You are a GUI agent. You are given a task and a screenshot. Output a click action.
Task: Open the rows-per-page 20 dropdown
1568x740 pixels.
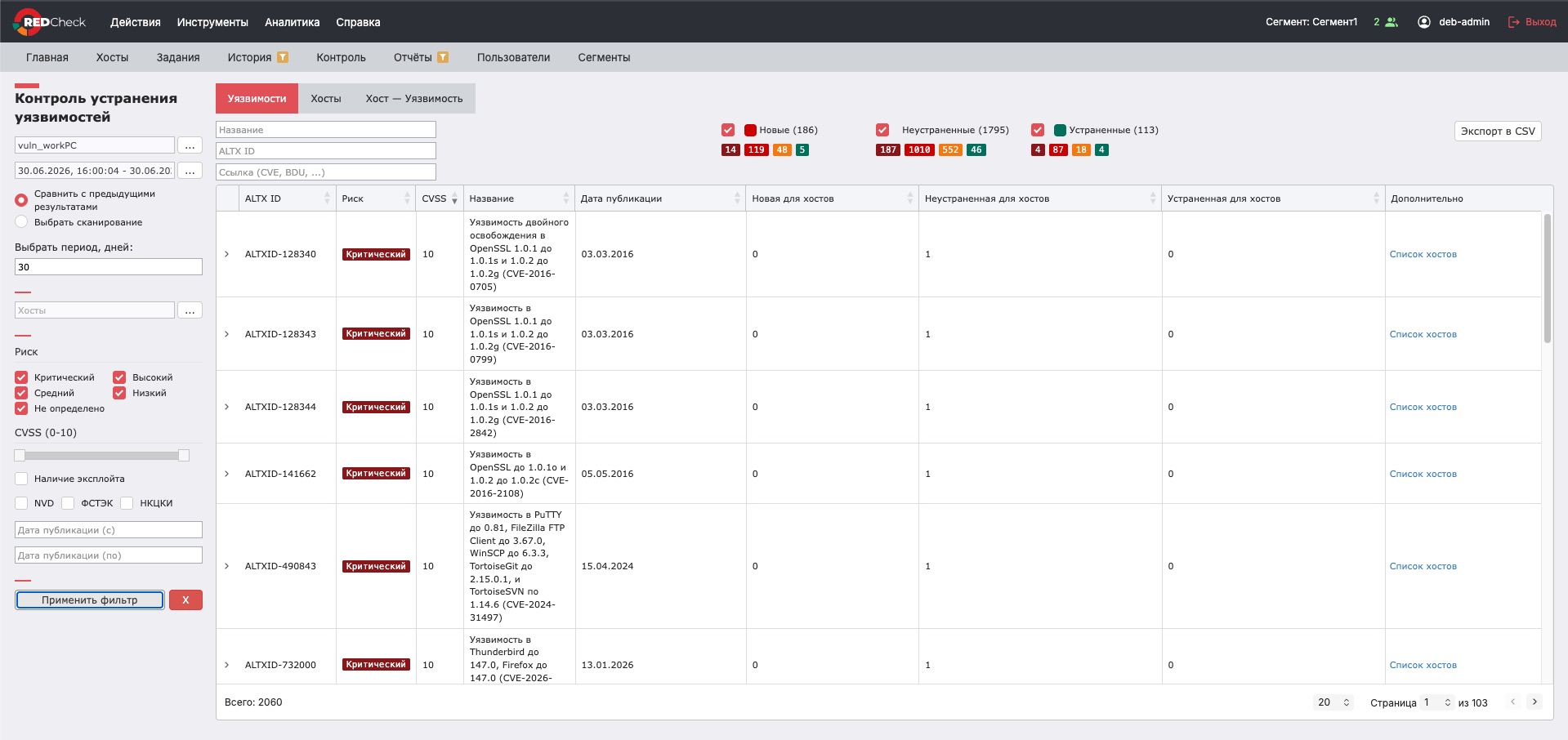tap(1334, 702)
